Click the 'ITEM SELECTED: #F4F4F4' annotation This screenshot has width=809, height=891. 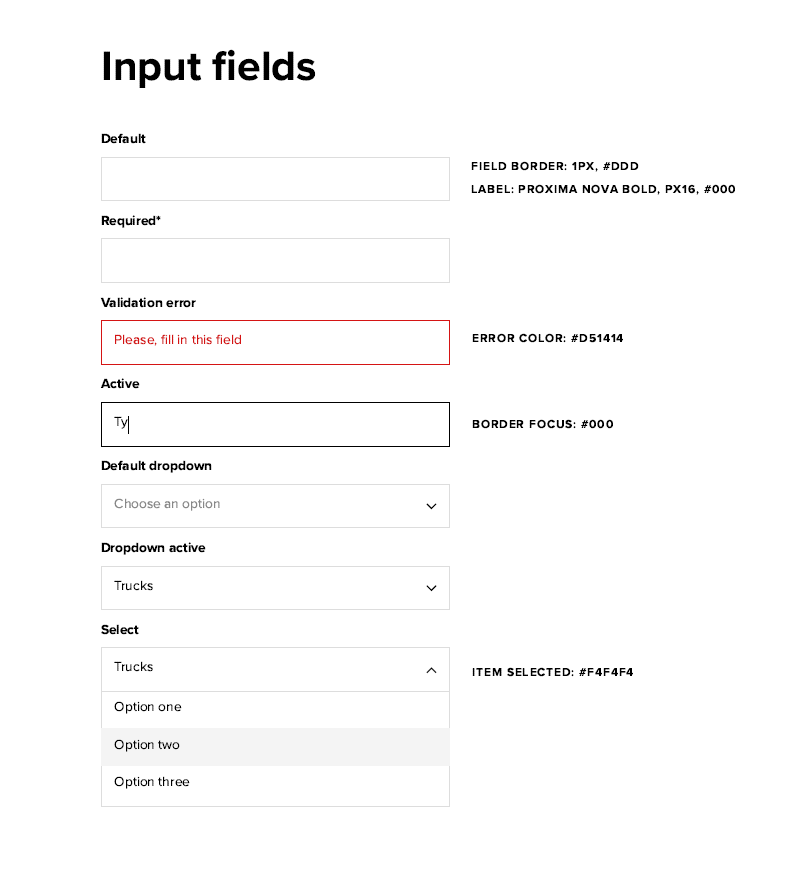[x=552, y=672]
